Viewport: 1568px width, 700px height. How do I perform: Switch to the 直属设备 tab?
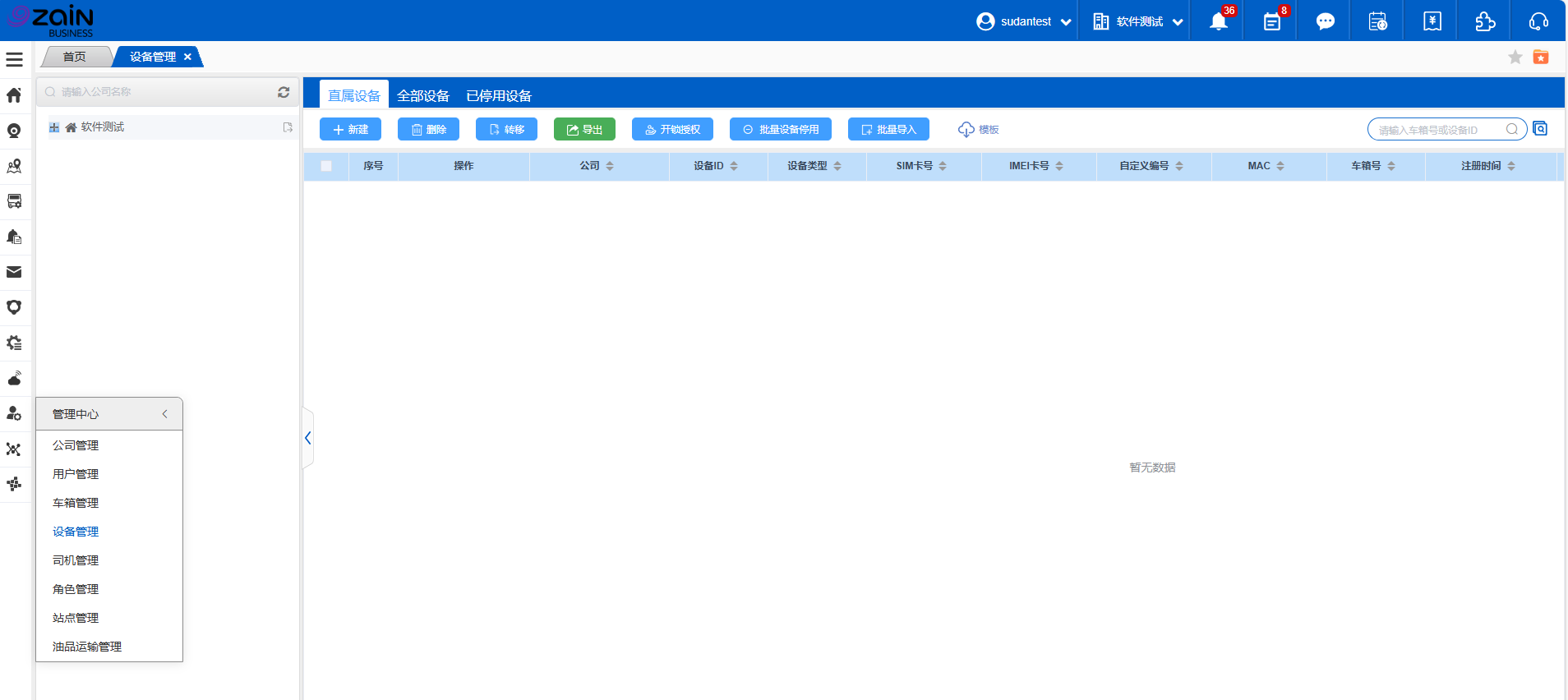[354, 96]
